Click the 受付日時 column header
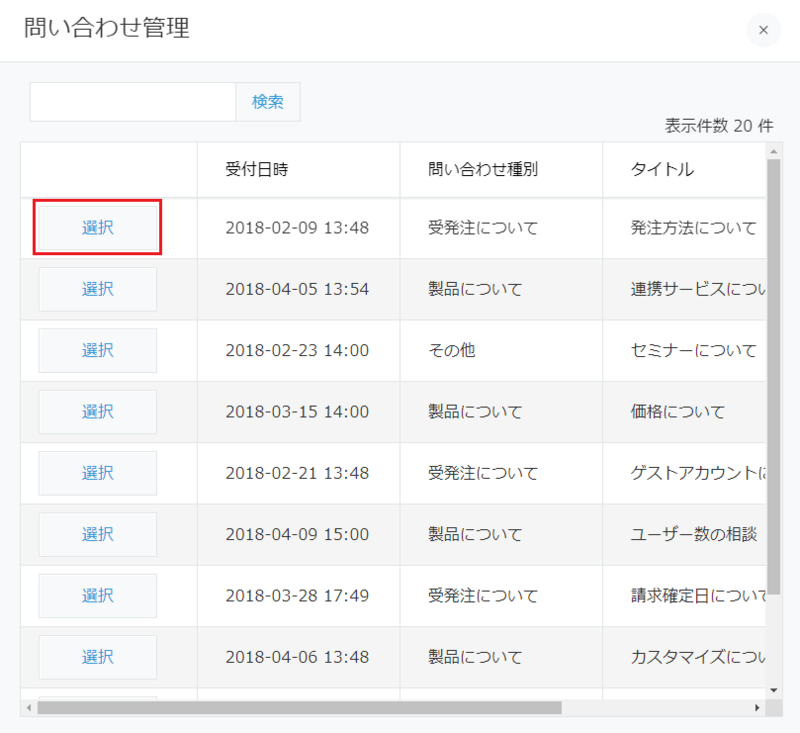Image resolution: width=800 pixels, height=733 pixels. 257,169
